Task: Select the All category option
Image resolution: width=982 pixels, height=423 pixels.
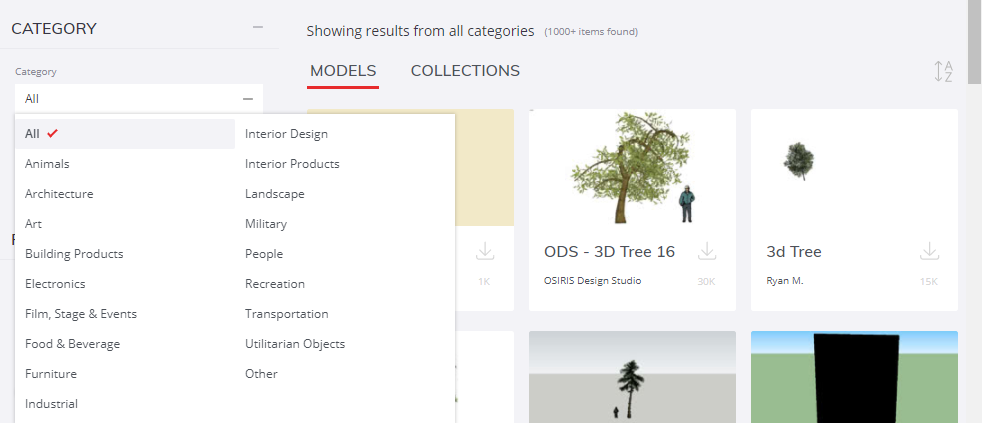Action: tap(125, 133)
